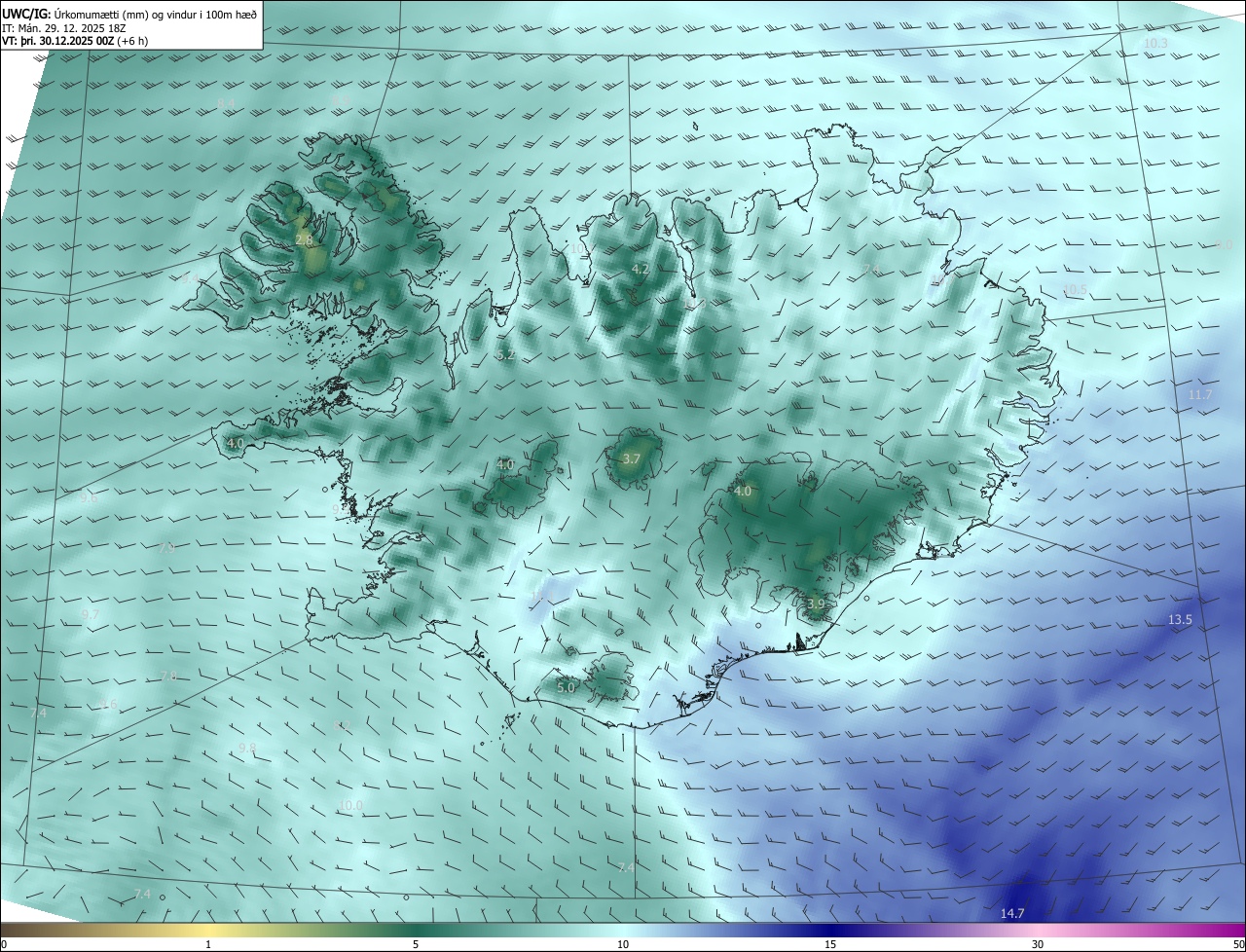Click the 'IT: Mán. 29. 12. 2025 18Z' line
This screenshot has height=952, width=1246.
pyautogui.click(x=62, y=28)
